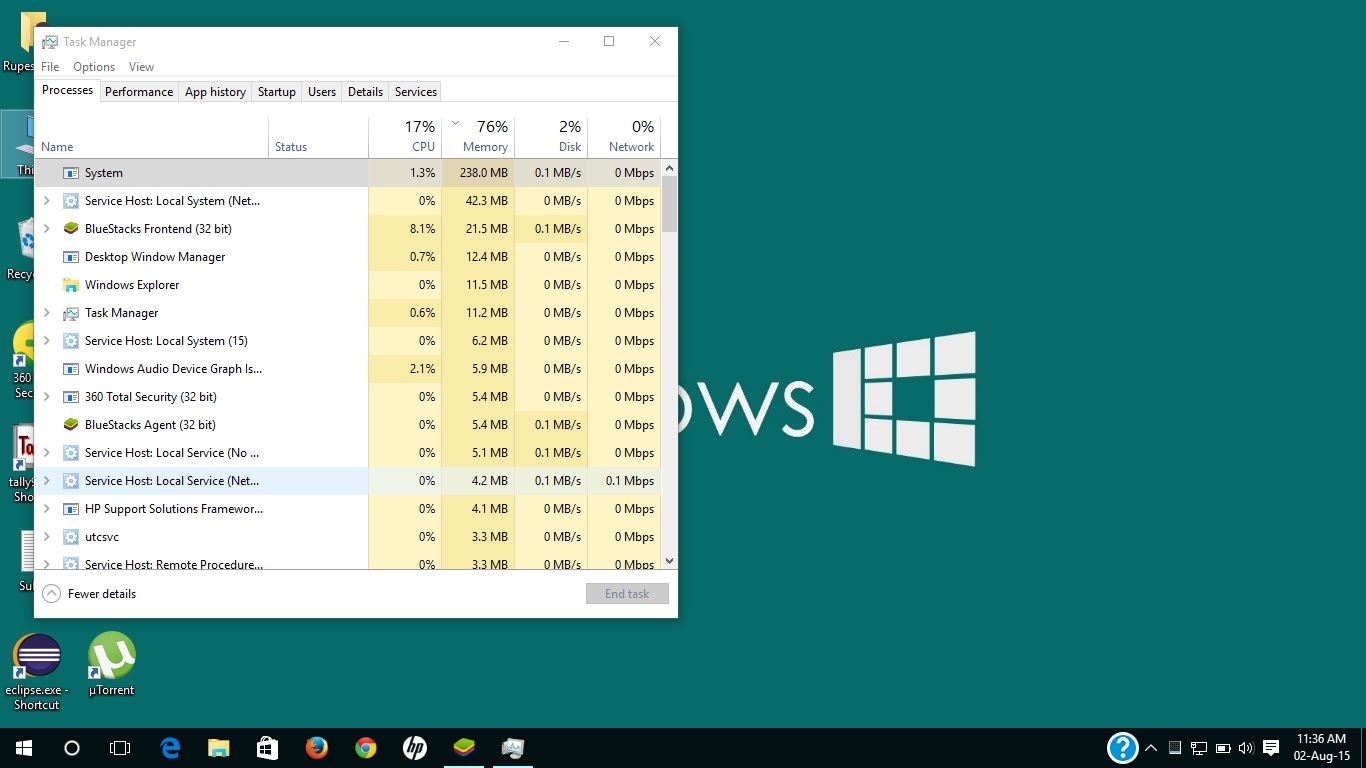The height and width of the screenshot is (768, 1366).
Task: Expand Service Host: Local Service (Net... row
Action: 46,481
